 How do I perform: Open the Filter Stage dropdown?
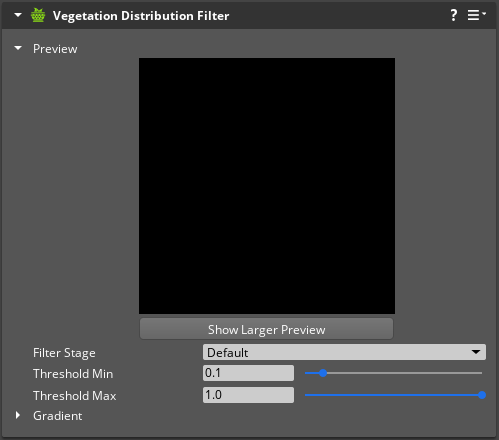pos(344,352)
